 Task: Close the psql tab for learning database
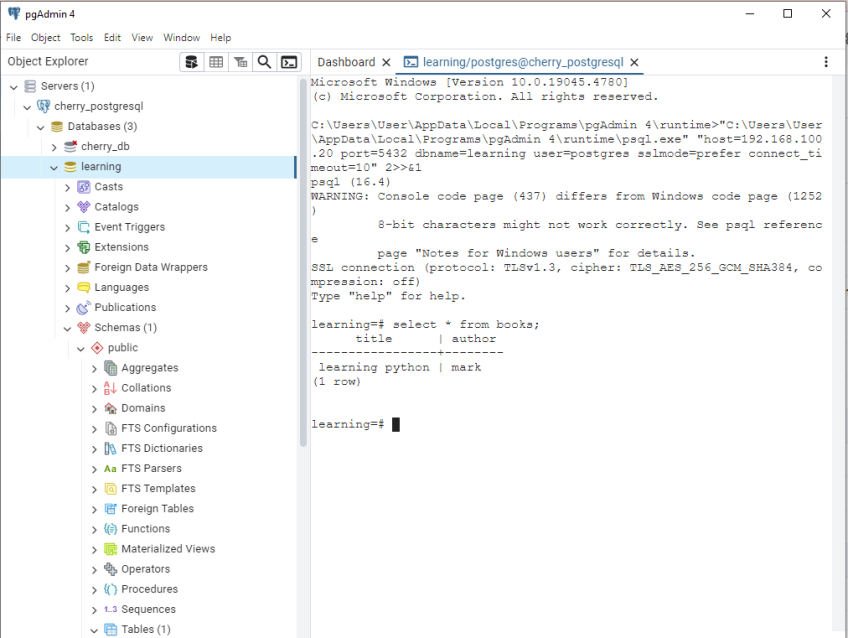(x=634, y=61)
